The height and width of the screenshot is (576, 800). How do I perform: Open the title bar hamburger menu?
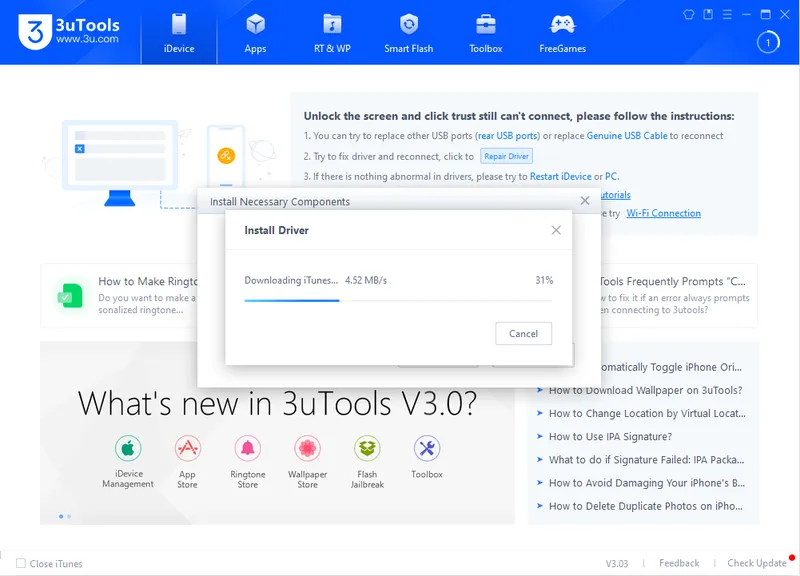(x=727, y=14)
